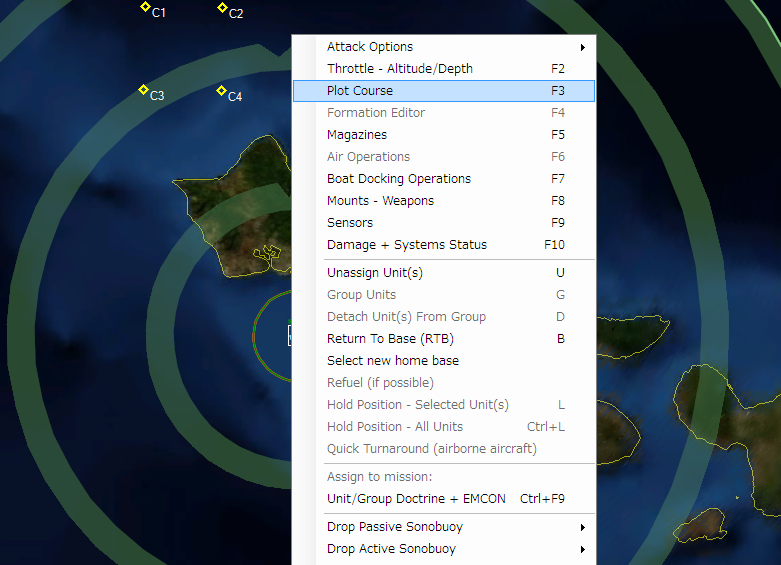Open Boat Docking Operations
781x565 pixels.
(444, 179)
